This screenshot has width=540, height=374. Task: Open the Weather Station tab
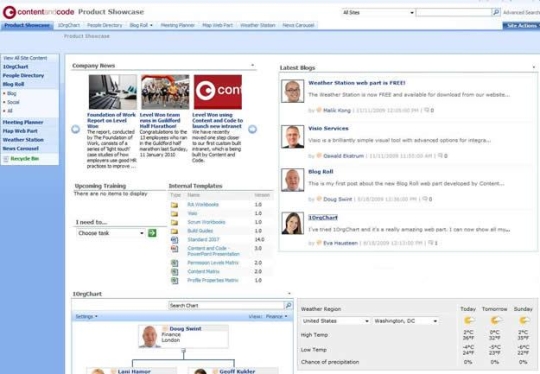258,25
